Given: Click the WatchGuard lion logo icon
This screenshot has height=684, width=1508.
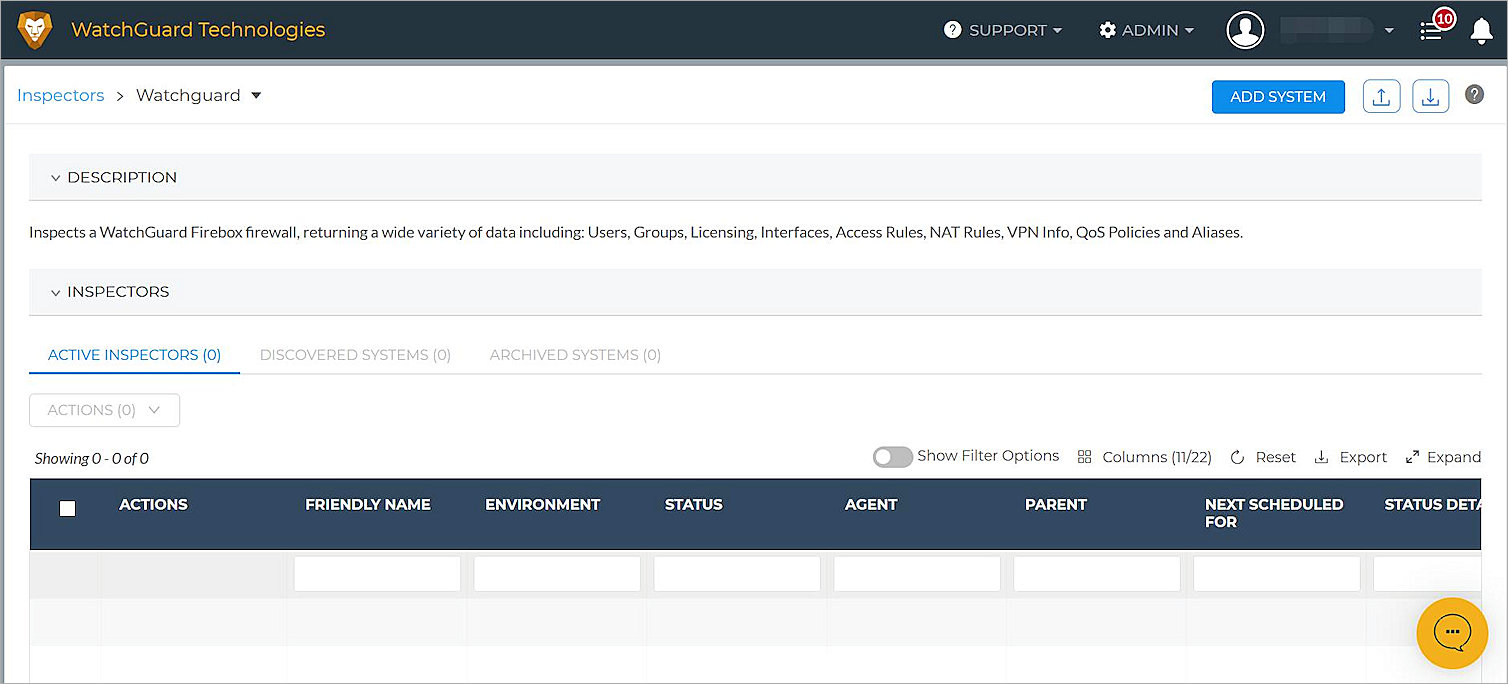Looking at the screenshot, I should (35, 30).
